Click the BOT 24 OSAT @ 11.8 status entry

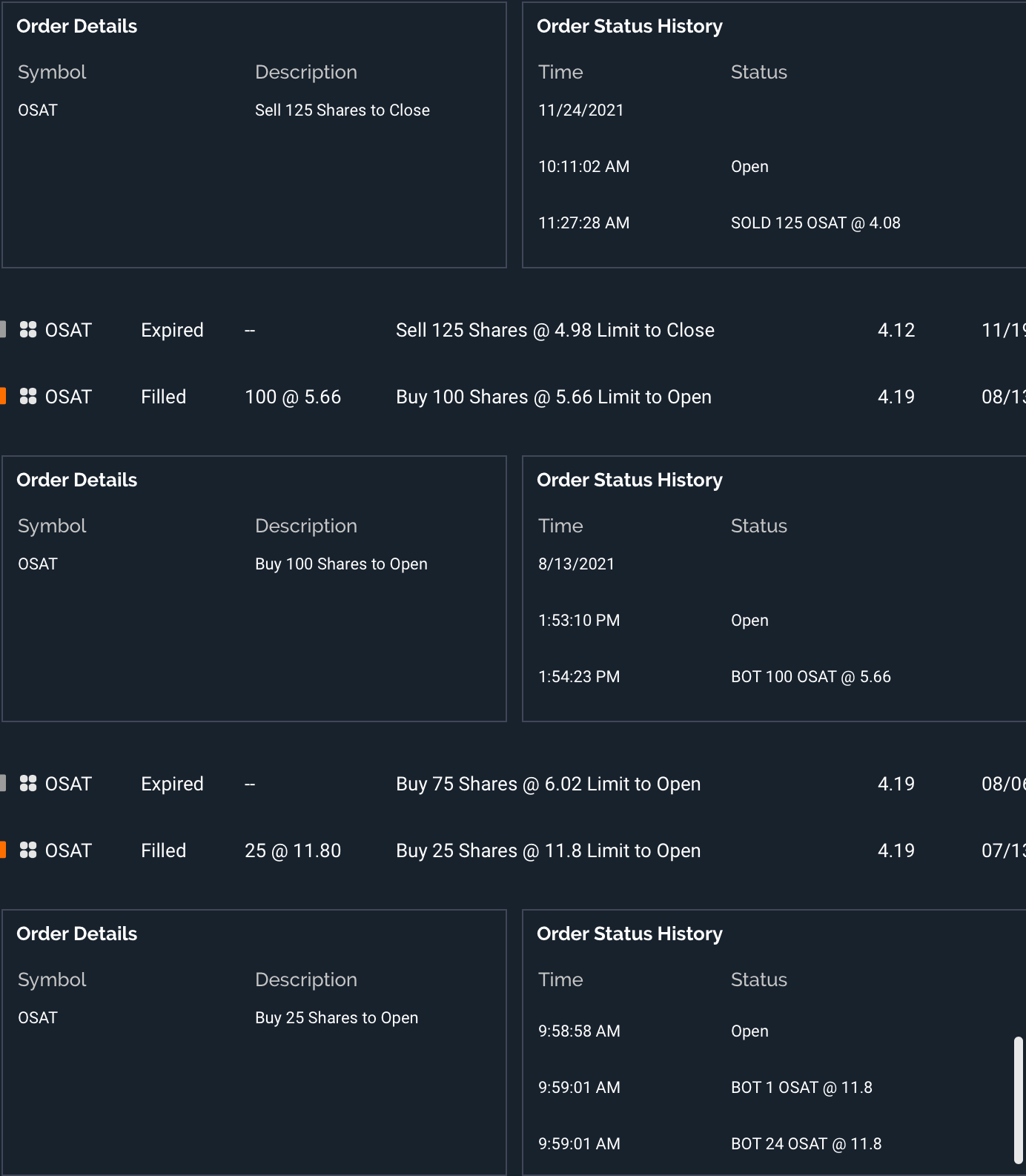pos(806,1144)
